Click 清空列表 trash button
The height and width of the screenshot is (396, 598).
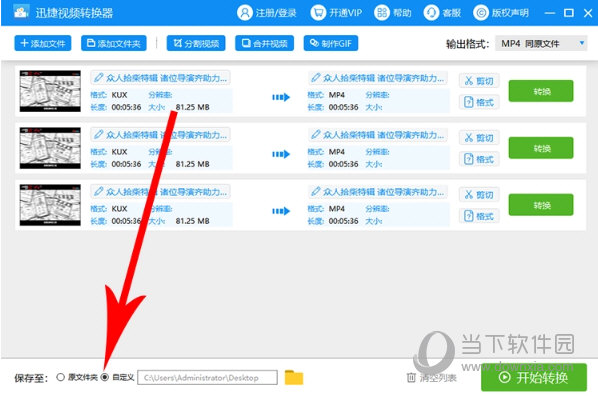point(431,378)
